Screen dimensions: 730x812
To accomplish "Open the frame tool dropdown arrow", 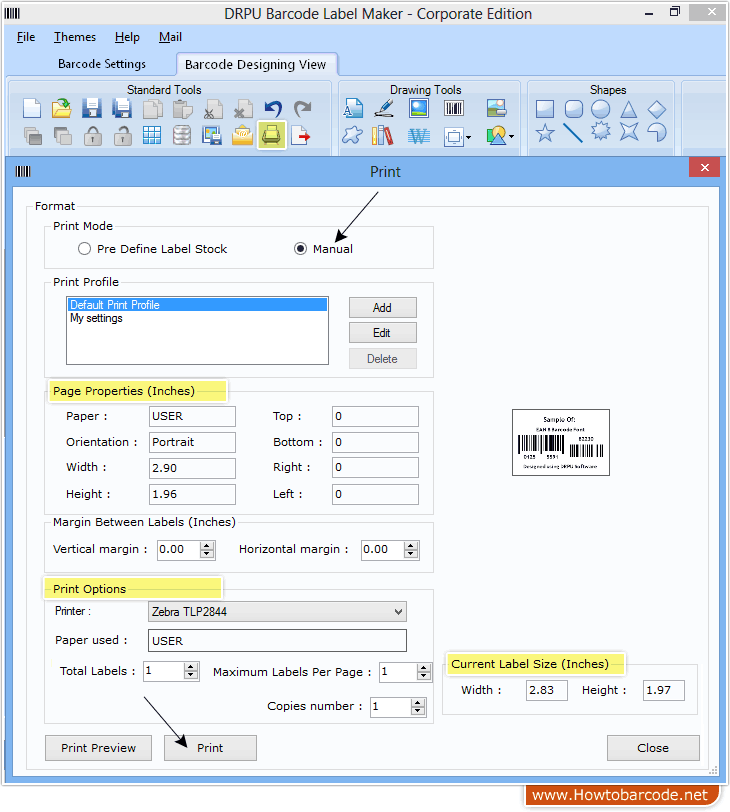I will (x=469, y=137).
